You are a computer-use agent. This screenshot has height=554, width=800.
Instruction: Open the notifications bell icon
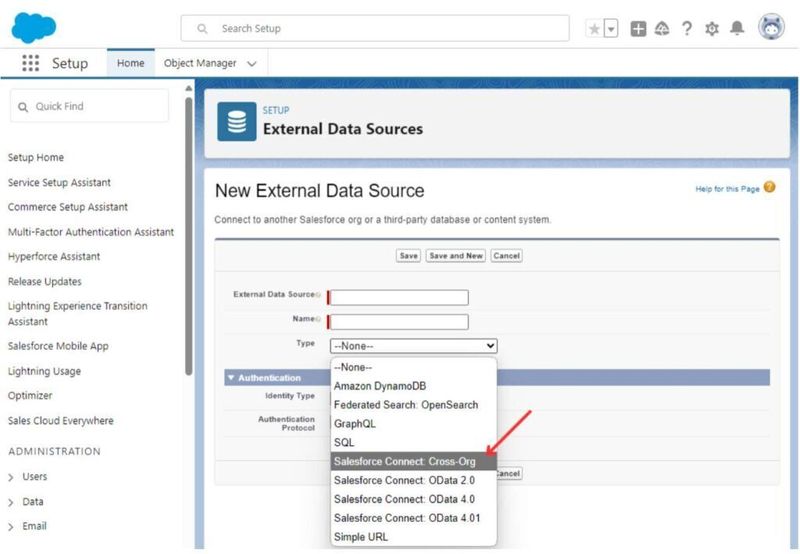click(737, 28)
